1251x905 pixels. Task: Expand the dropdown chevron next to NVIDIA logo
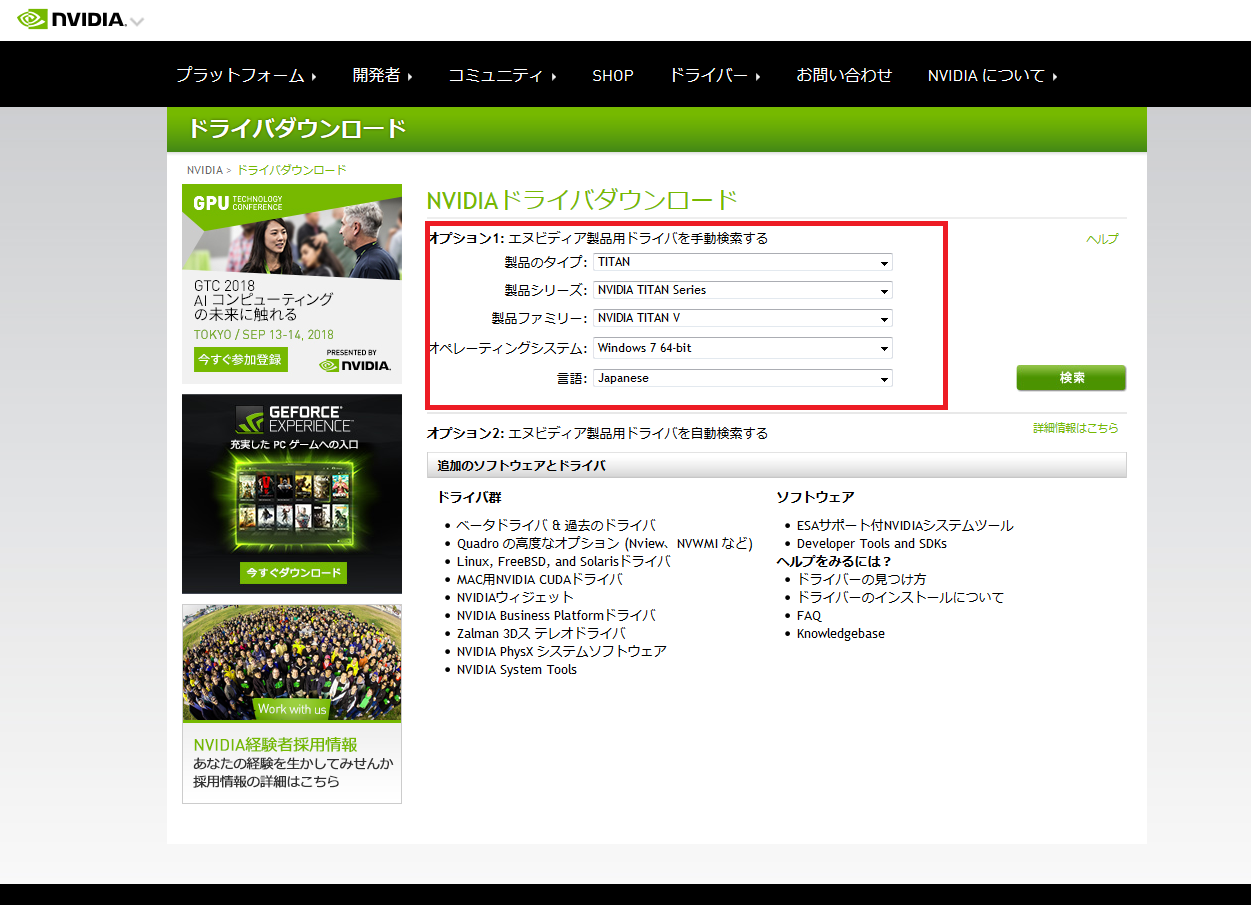137,21
